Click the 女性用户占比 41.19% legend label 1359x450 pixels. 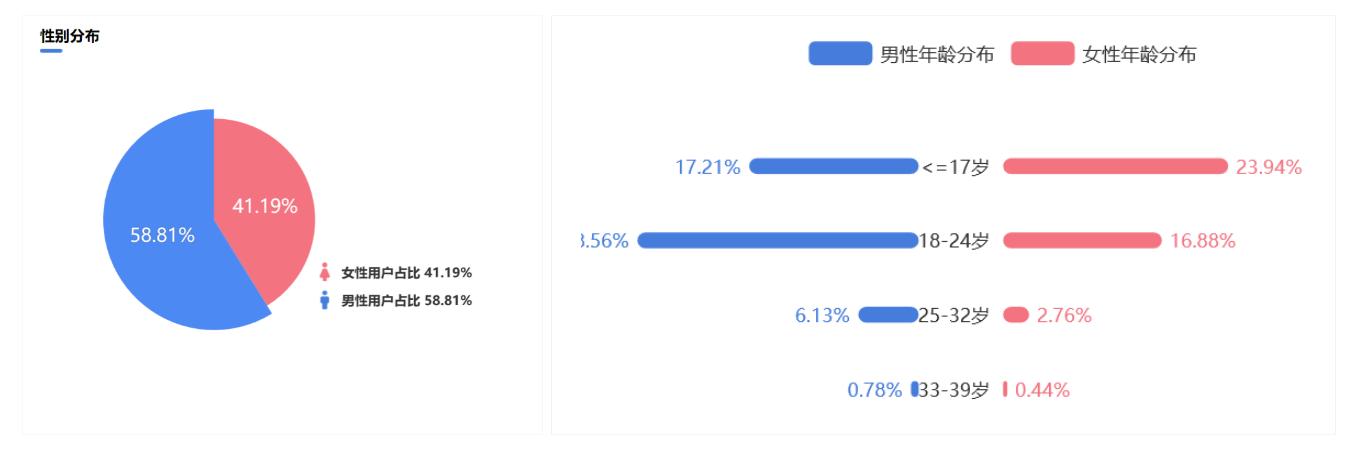tap(407, 273)
